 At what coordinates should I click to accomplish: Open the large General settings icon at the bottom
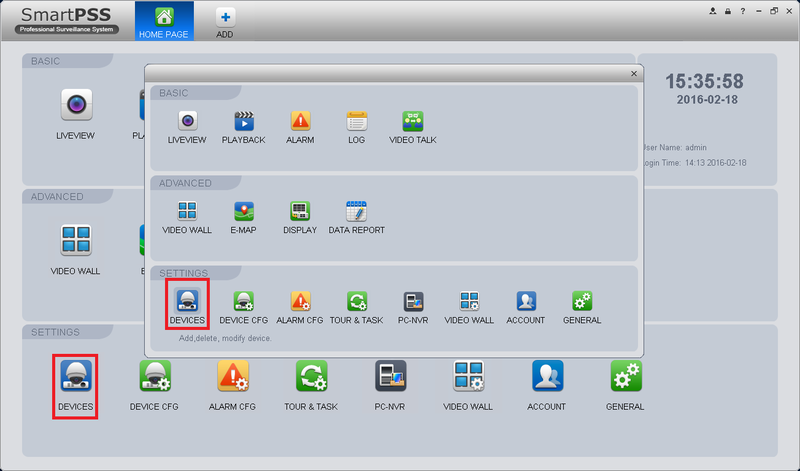click(x=625, y=385)
